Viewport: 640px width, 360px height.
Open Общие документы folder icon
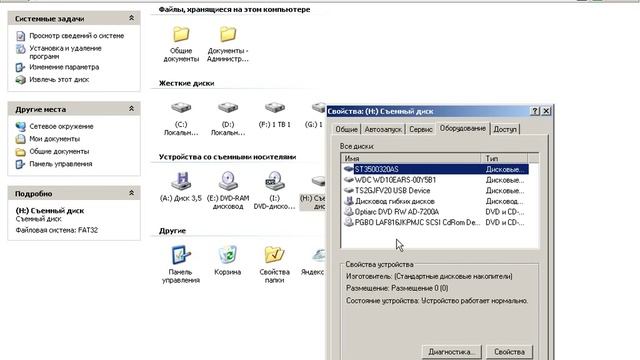(181, 35)
